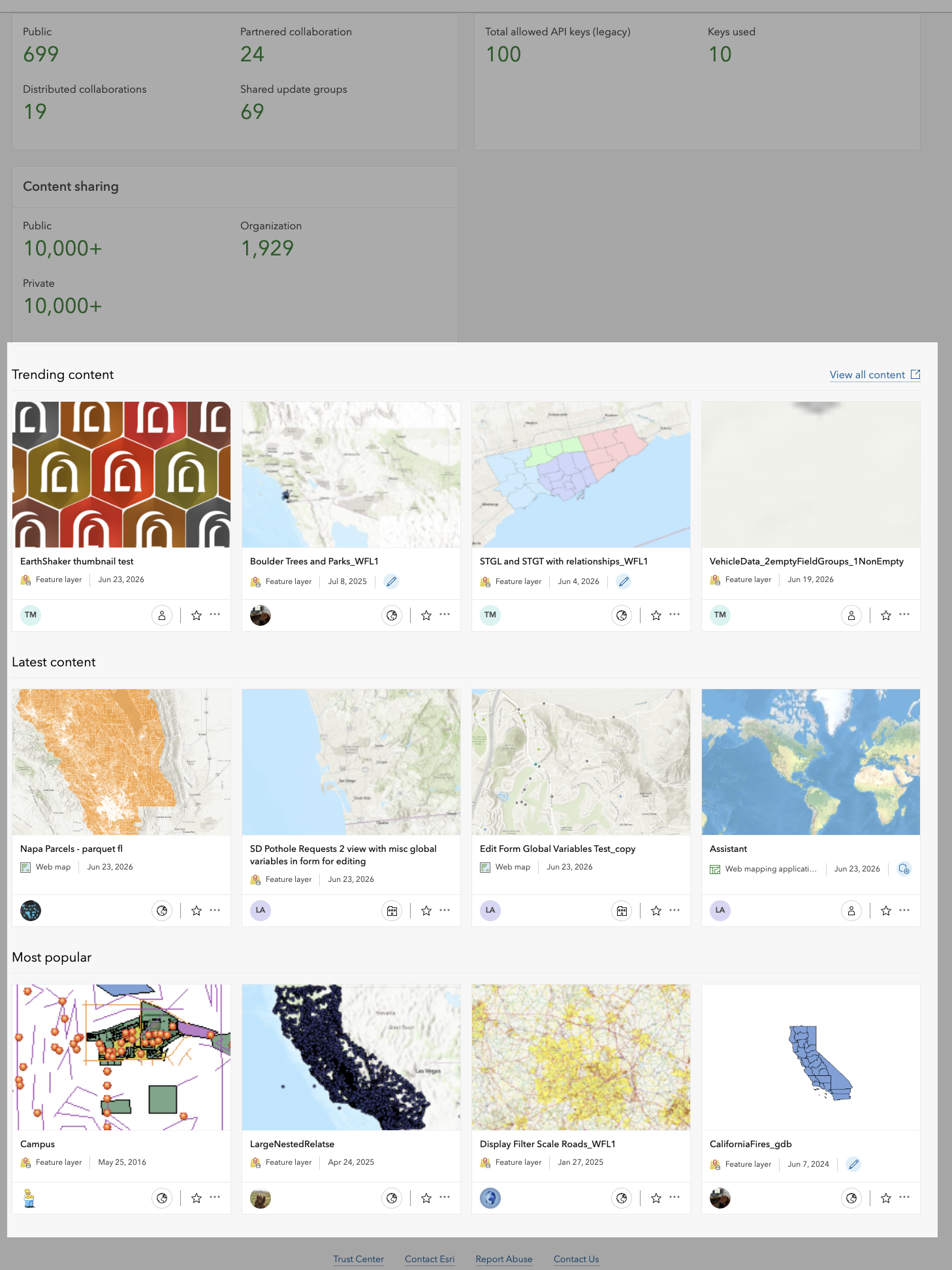The height and width of the screenshot is (1270, 952).
Task: Click editable pencil badge on STGL and STGT
Action: tap(624, 581)
